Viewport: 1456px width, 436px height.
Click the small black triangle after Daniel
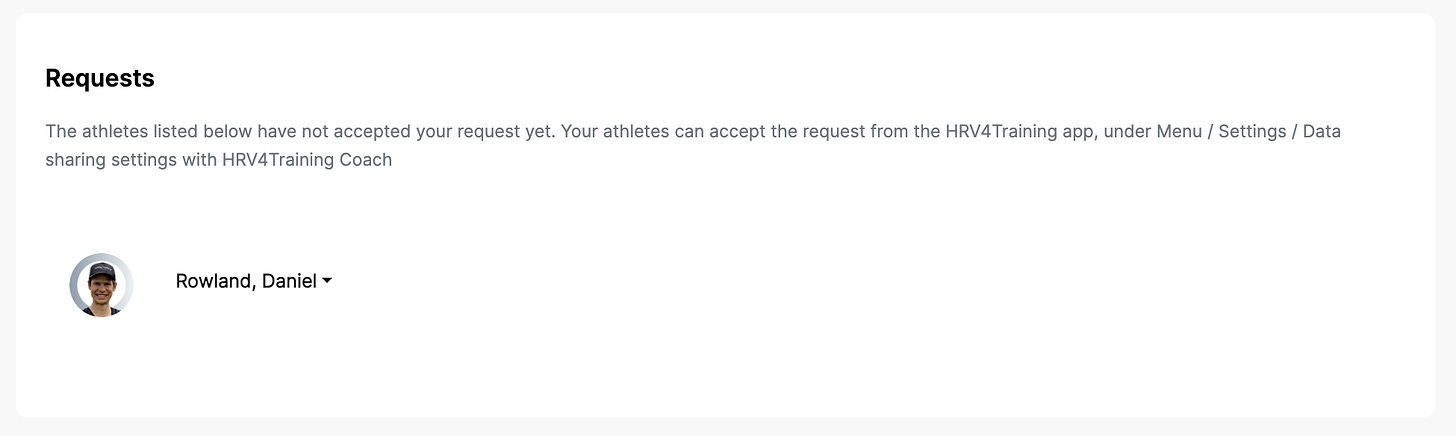(326, 282)
